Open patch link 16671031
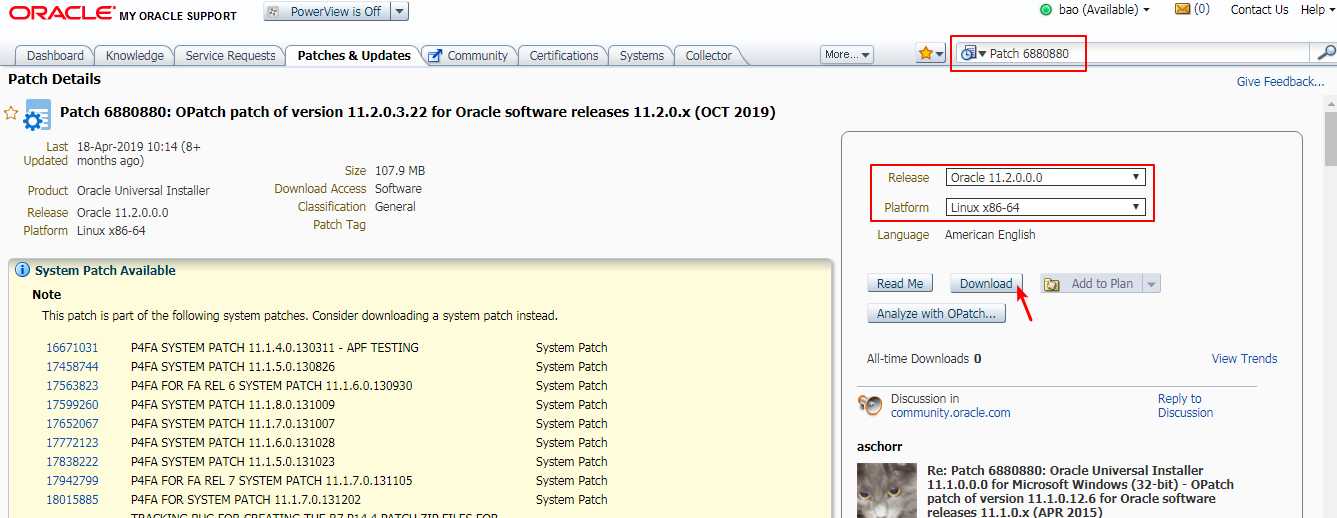 [x=72, y=348]
